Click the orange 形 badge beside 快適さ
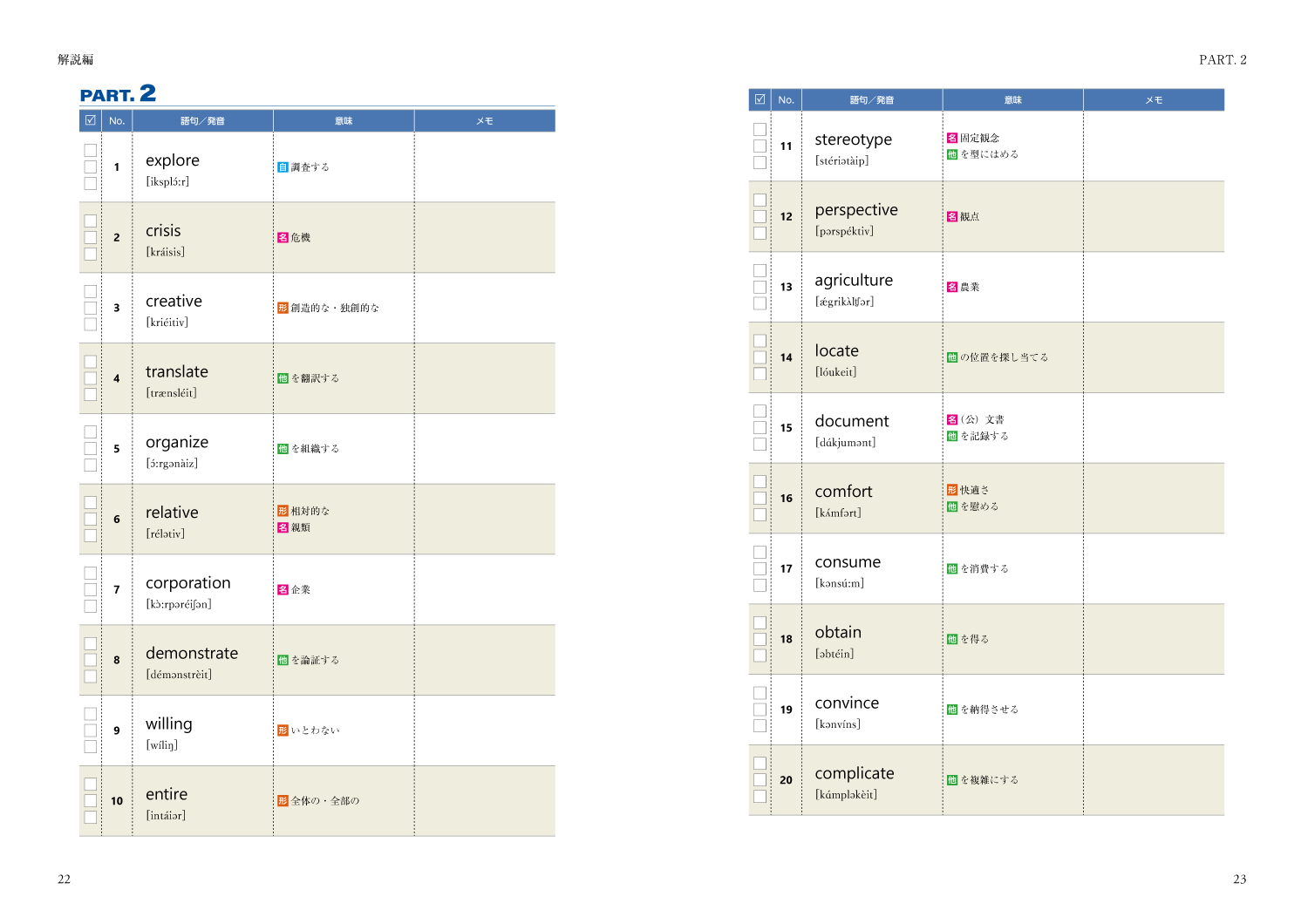 tap(952, 490)
